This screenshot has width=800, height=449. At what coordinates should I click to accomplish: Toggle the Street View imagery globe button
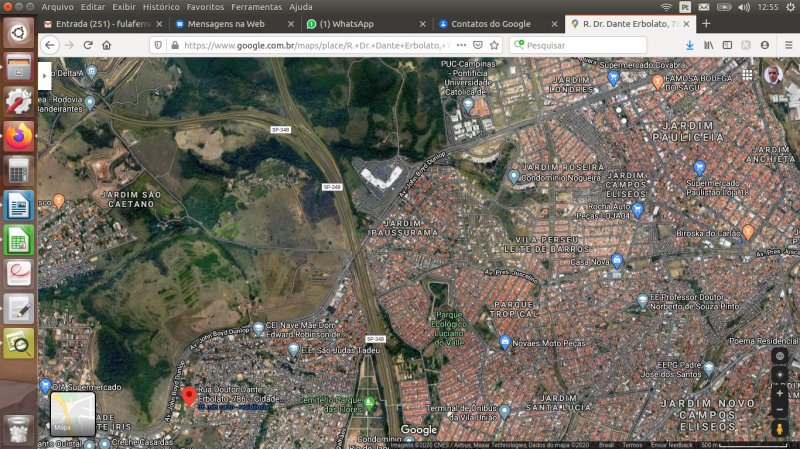(779, 355)
